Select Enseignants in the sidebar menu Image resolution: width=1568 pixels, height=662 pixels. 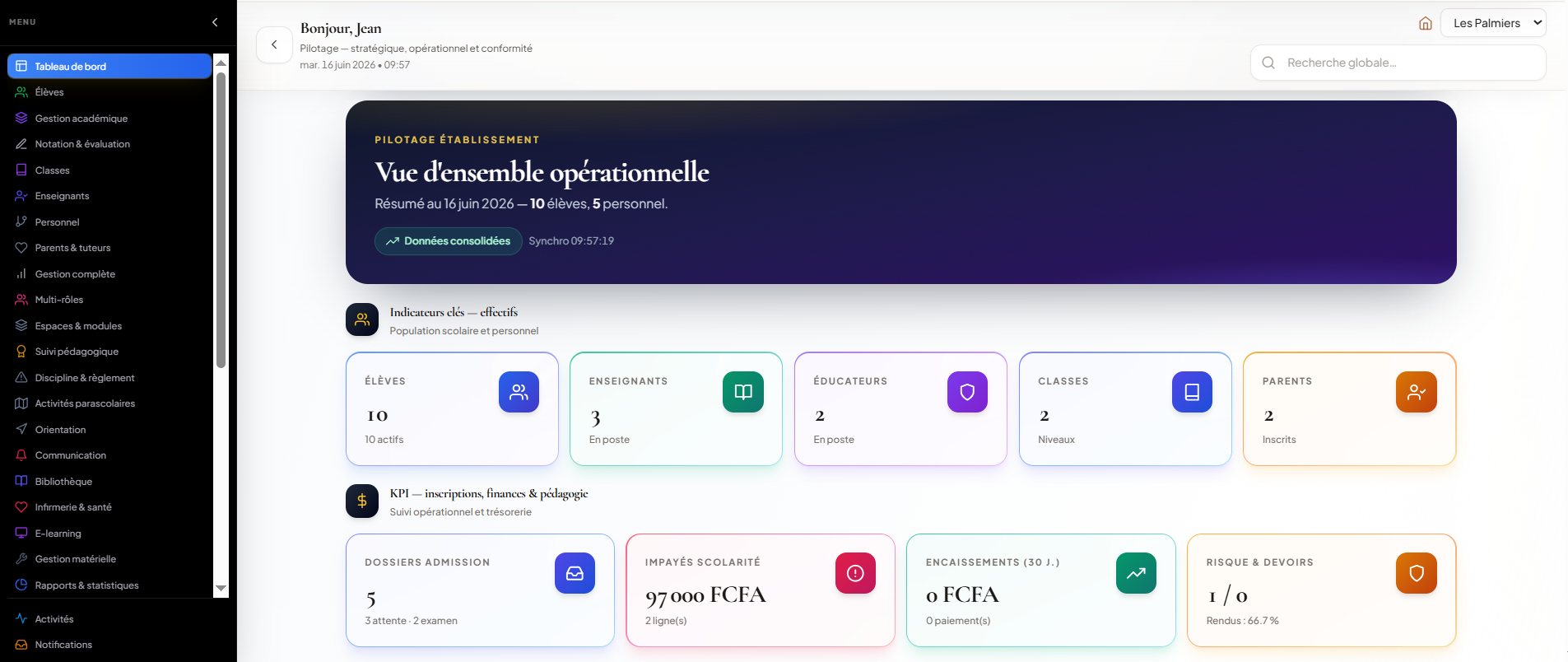click(109, 196)
